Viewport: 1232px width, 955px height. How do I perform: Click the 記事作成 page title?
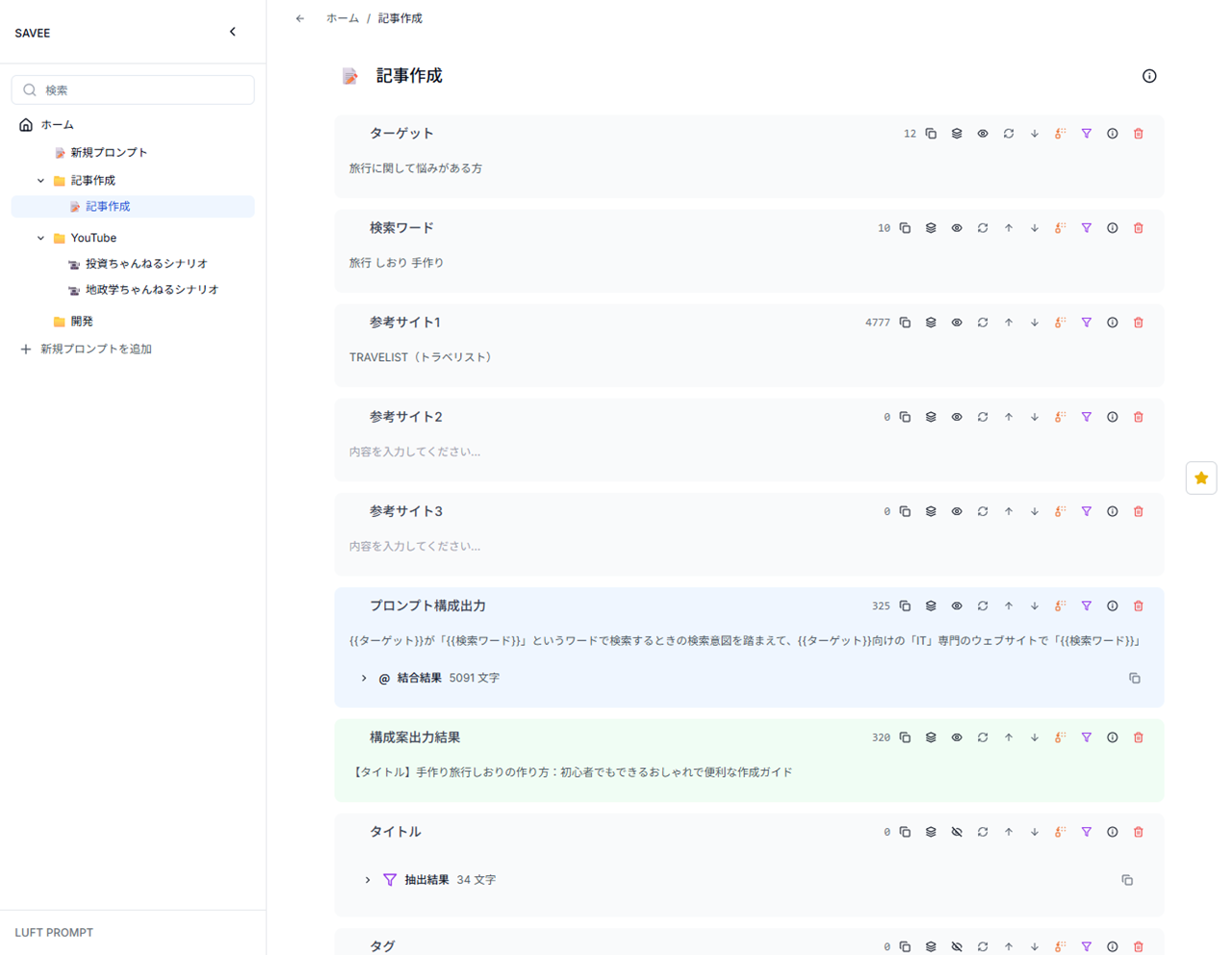[409, 76]
